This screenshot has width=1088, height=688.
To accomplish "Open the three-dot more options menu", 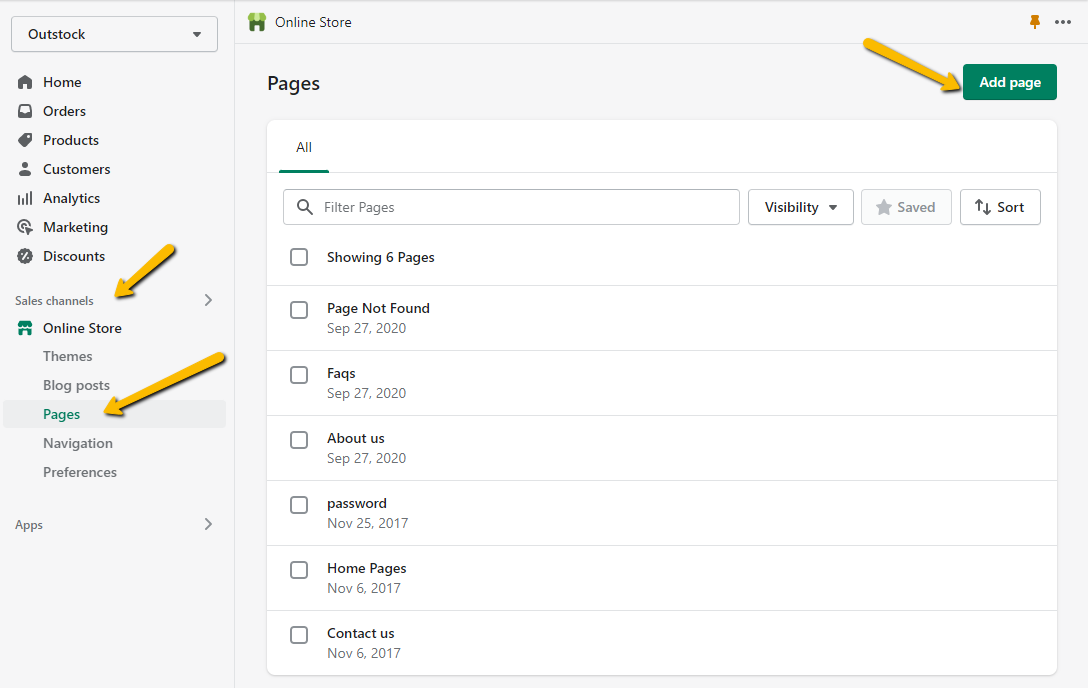I will [x=1063, y=22].
